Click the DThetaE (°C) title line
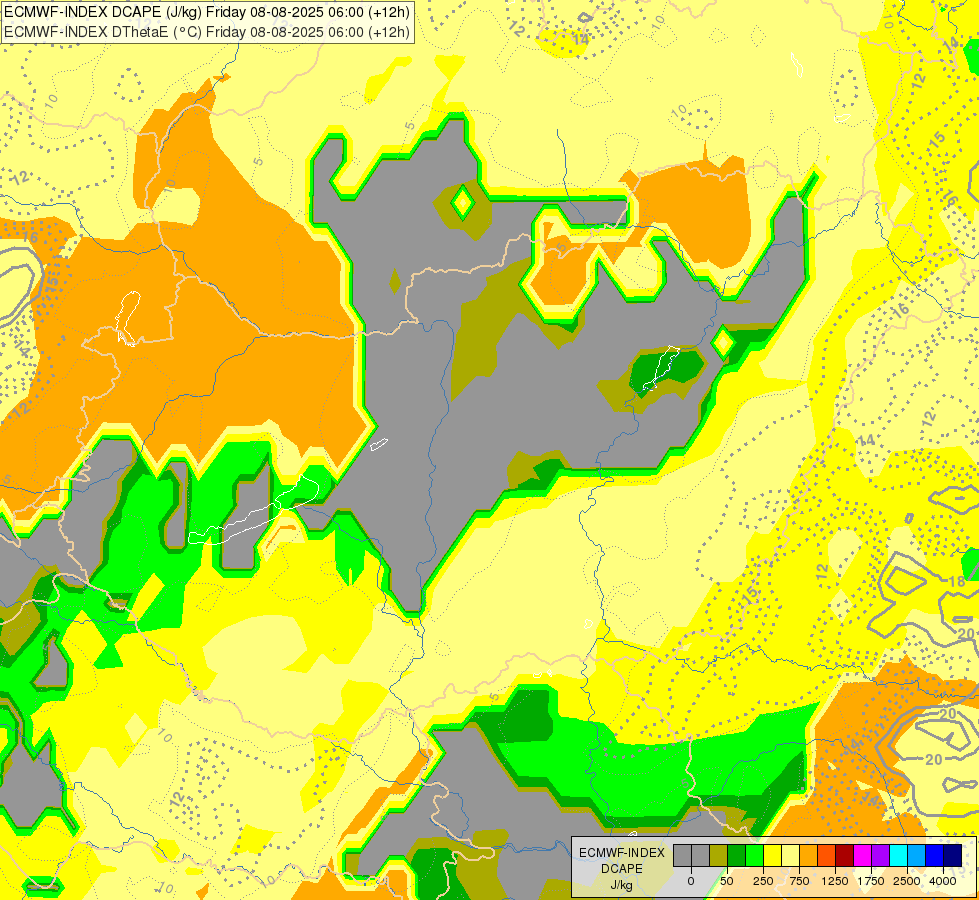Image resolution: width=979 pixels, height=900 pixels. (207, 32)
